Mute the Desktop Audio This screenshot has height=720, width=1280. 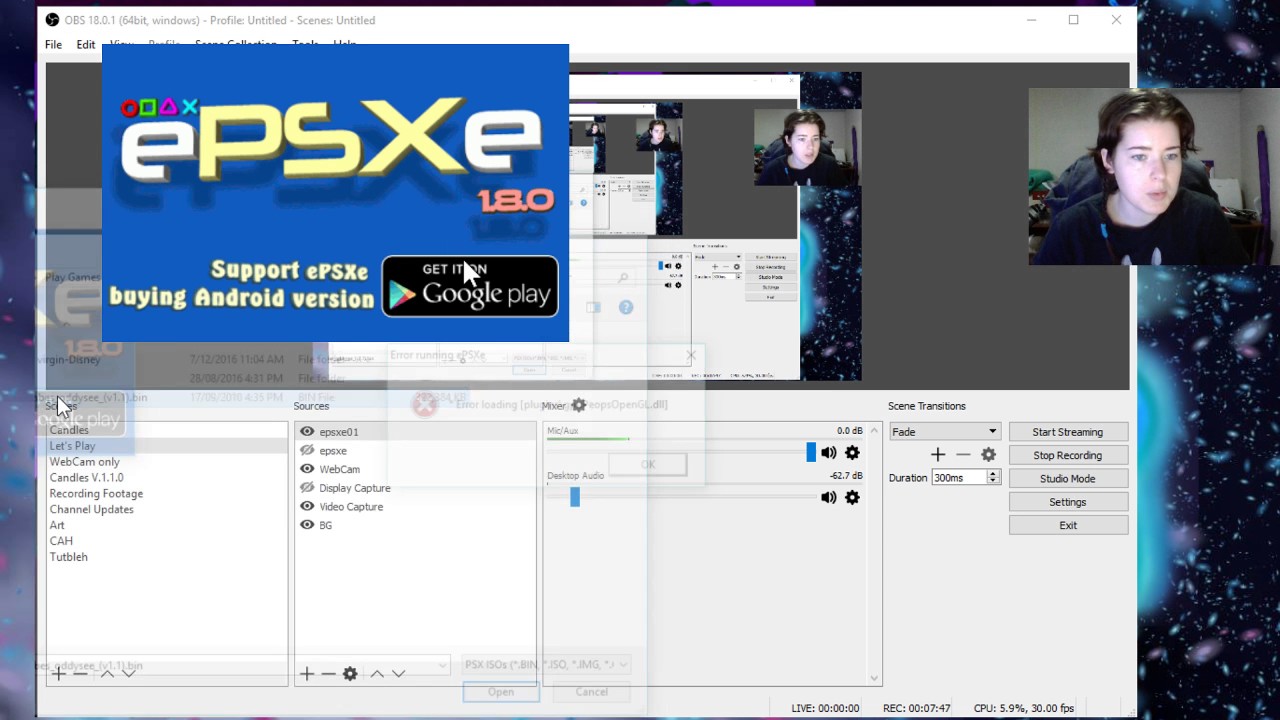[829, 497]
